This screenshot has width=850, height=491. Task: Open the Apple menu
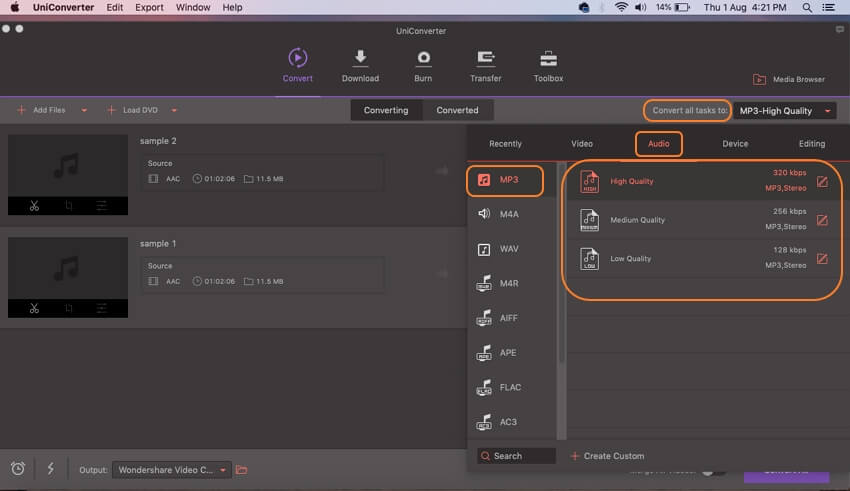point(15,8)
